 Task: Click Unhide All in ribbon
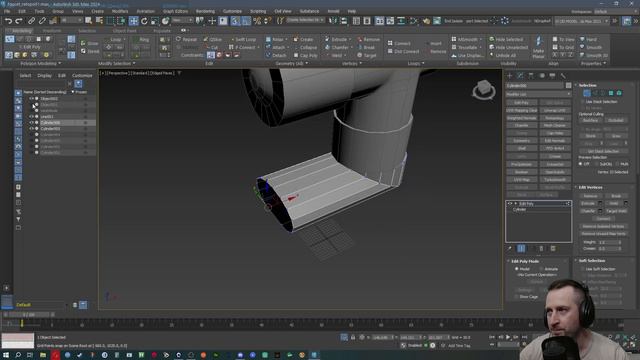tap(503, 56)
